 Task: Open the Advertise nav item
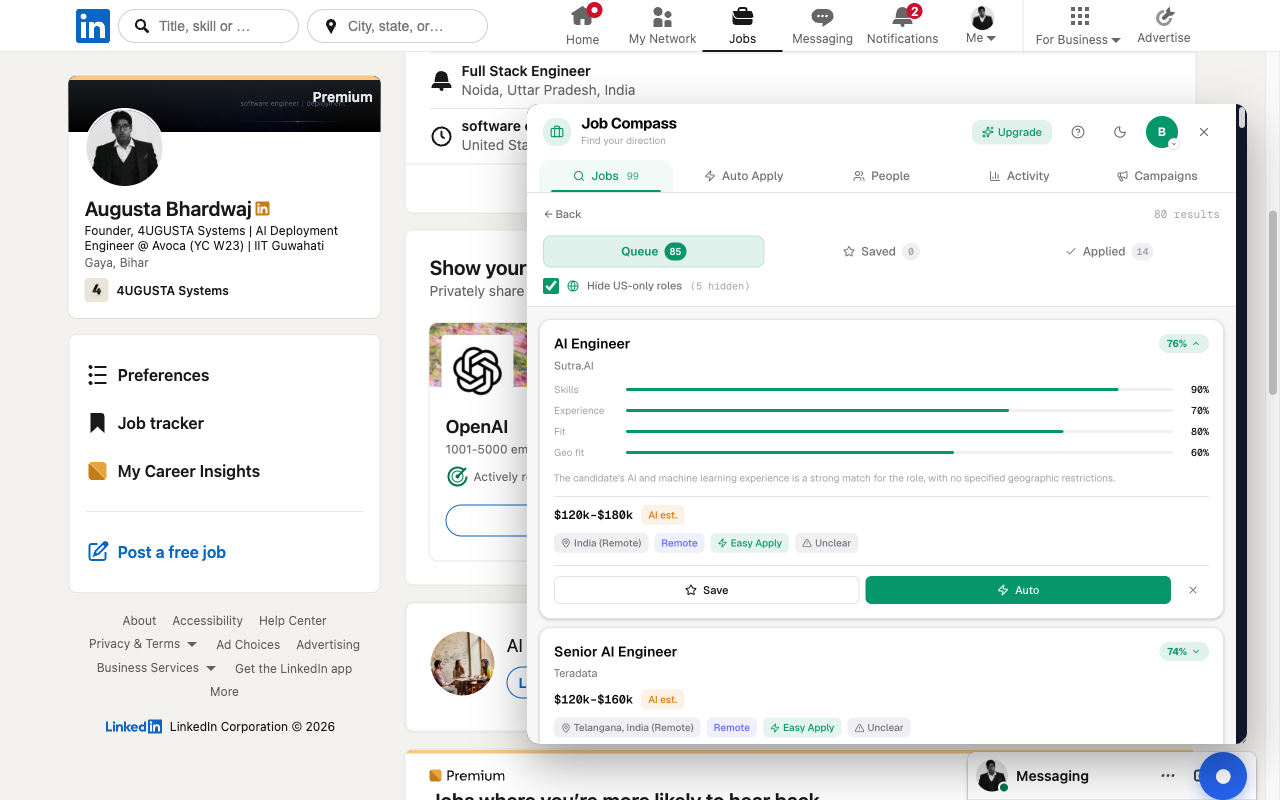click(x=1164, y=26)
